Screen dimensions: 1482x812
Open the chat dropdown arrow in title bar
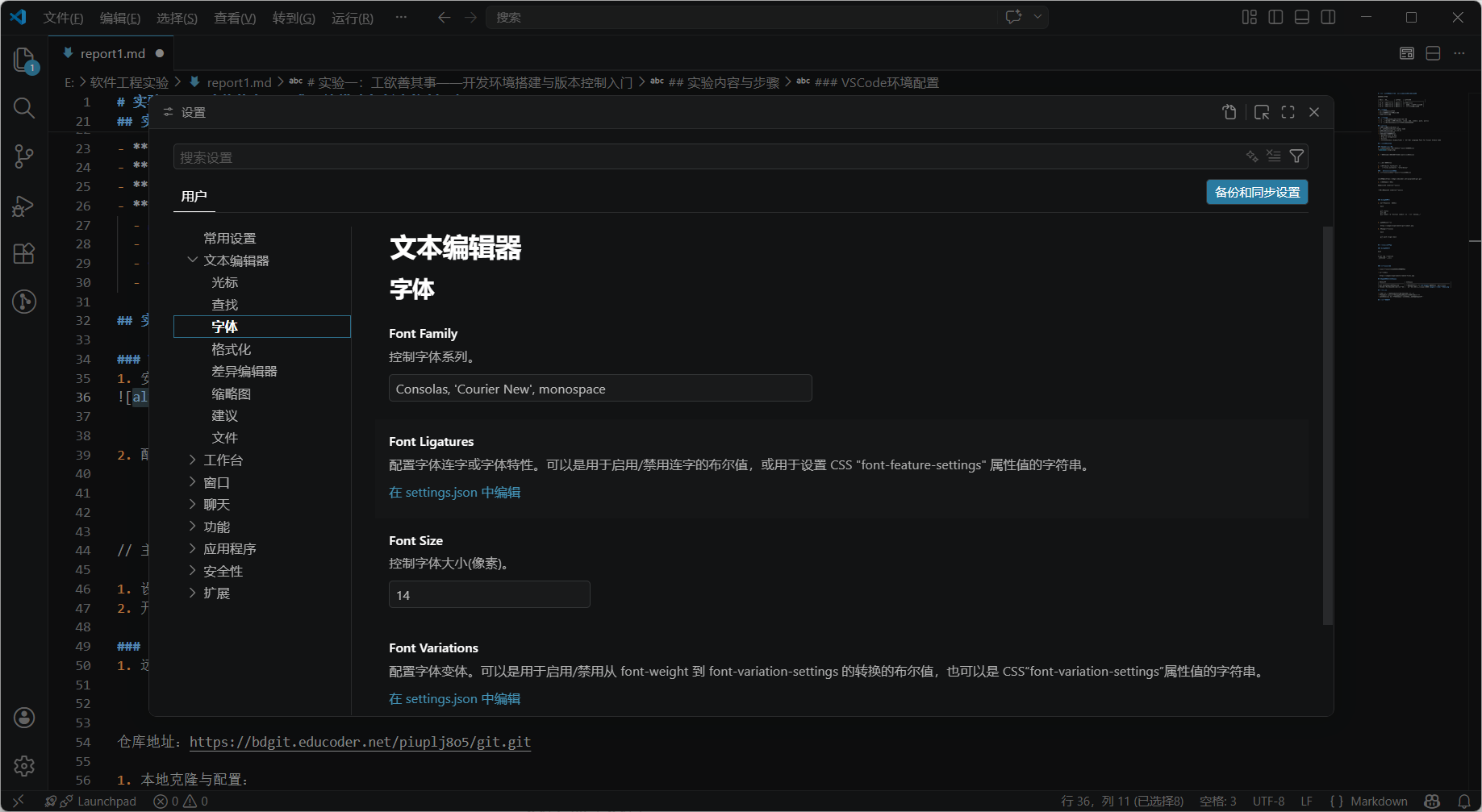point(1037,17)
